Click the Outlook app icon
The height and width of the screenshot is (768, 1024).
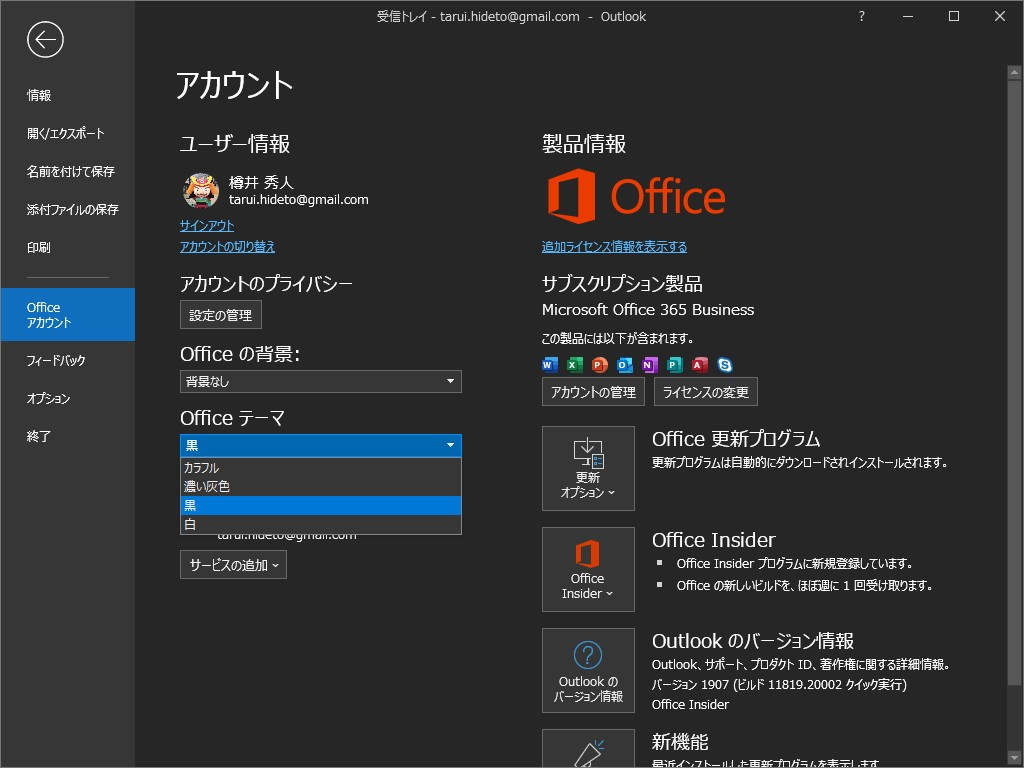(623, 365)
